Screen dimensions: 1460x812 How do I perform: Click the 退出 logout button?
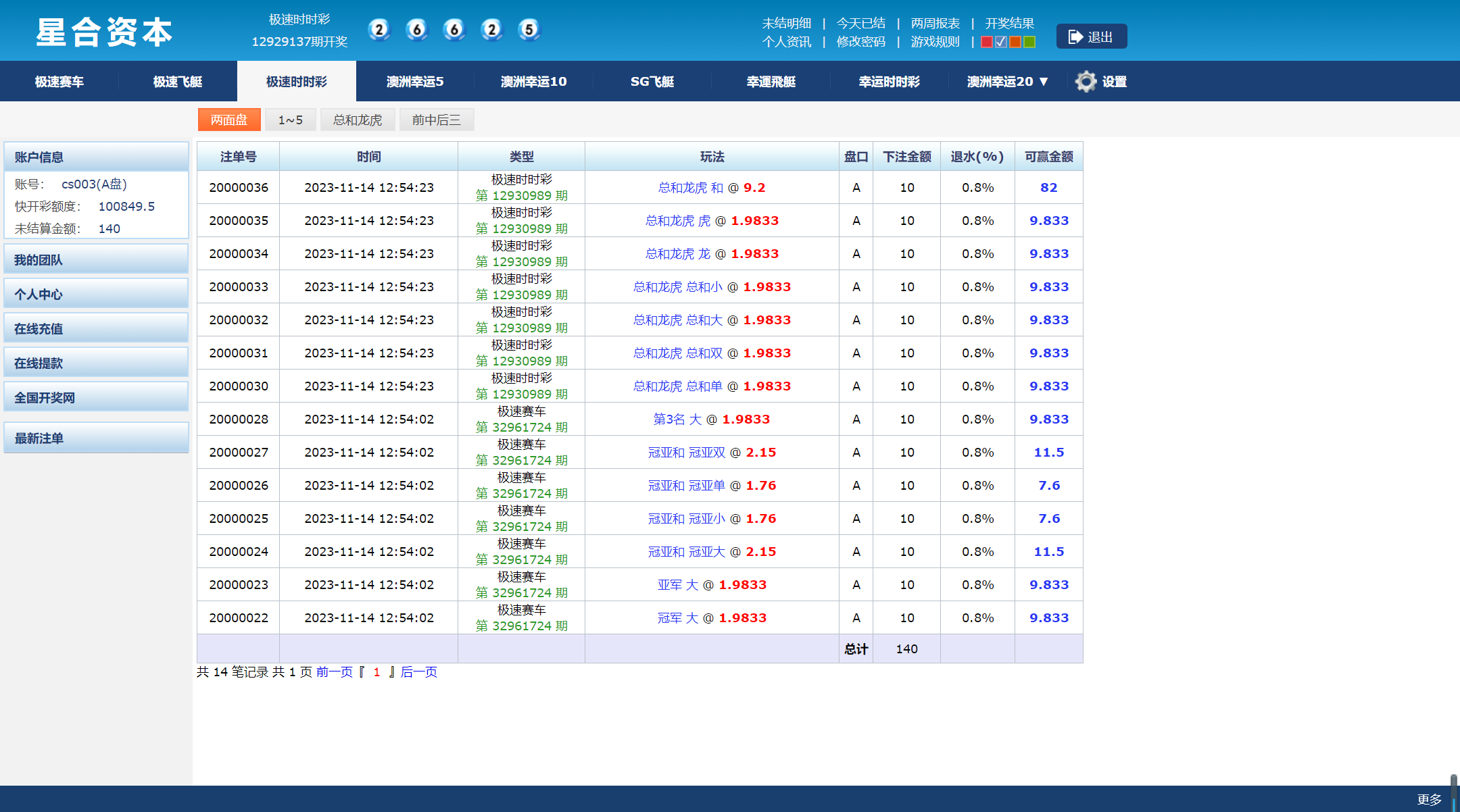pyautogui.click(x=1091, y=36)
